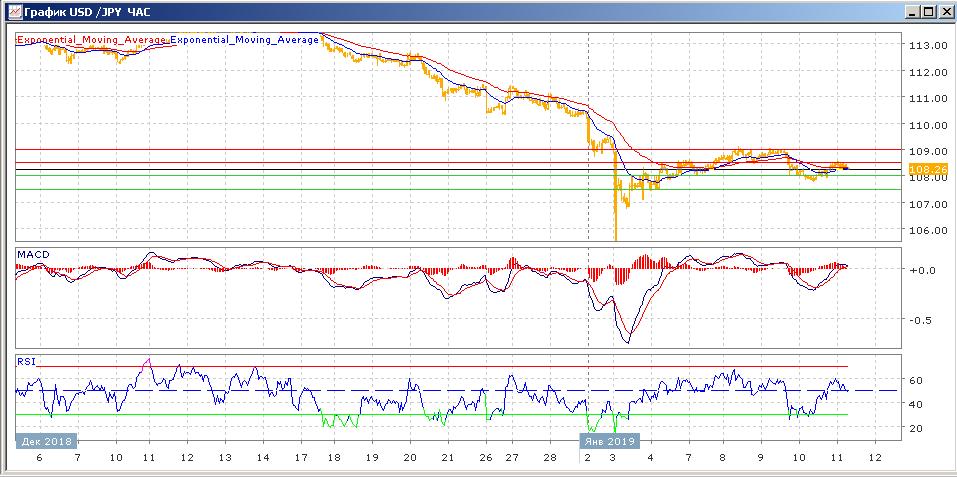This screenshot has height=477, width=957.
Task: Click the red Exponential_Moving_Average legend label
Action: (92, 40)
